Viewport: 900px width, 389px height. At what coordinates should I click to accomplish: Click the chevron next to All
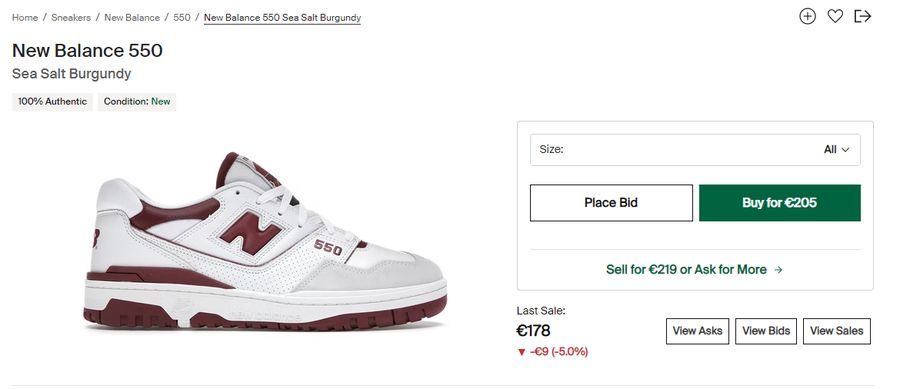pyautogui.click(x=845, y=150)
